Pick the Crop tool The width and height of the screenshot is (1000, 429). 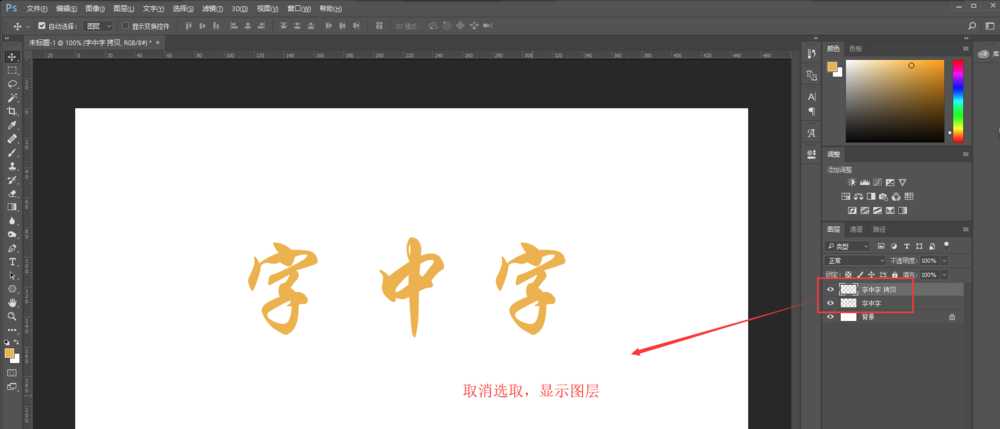click(x=12, y=112)
